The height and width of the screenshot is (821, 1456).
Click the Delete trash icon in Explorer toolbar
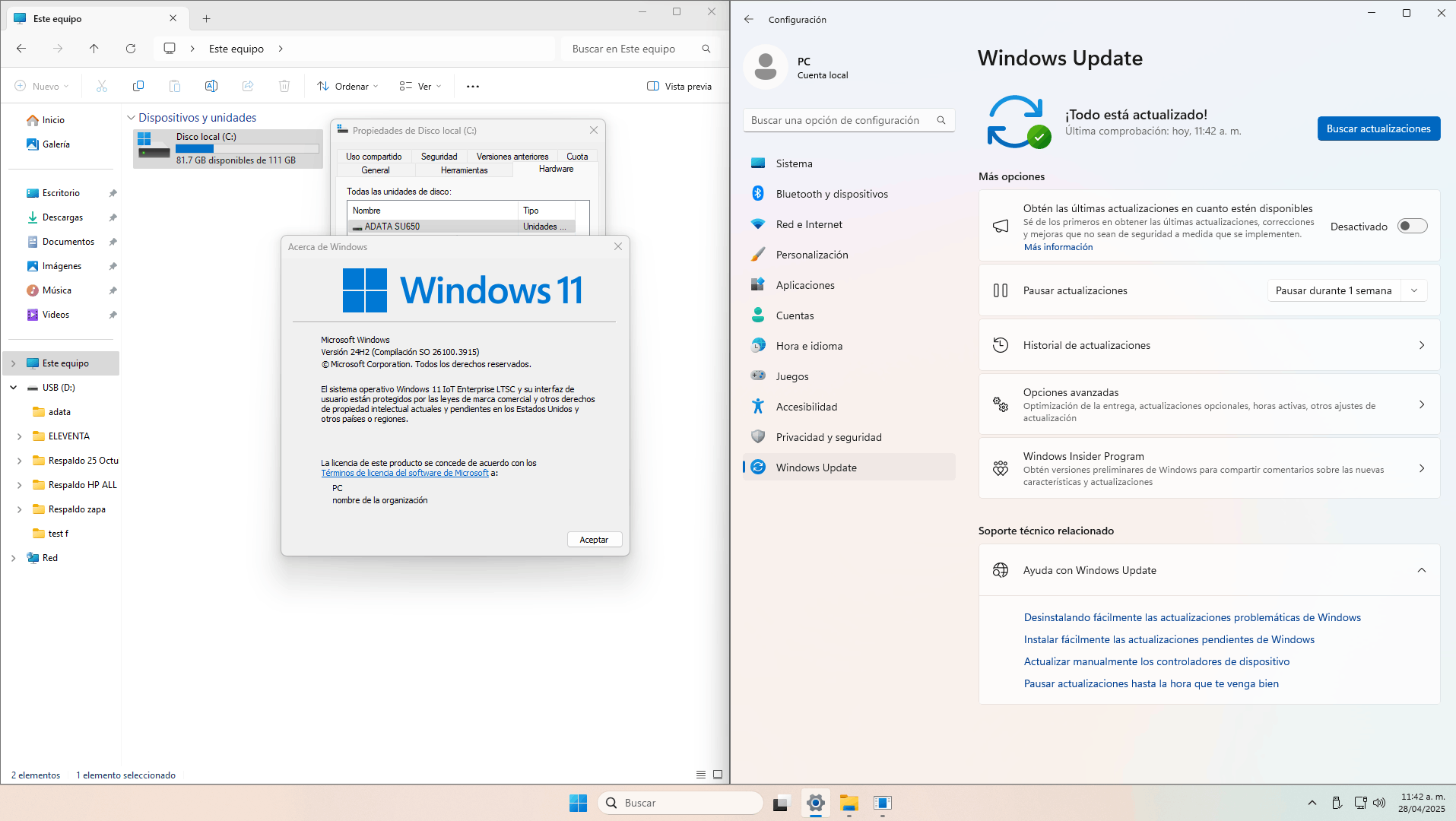[284, 87]
